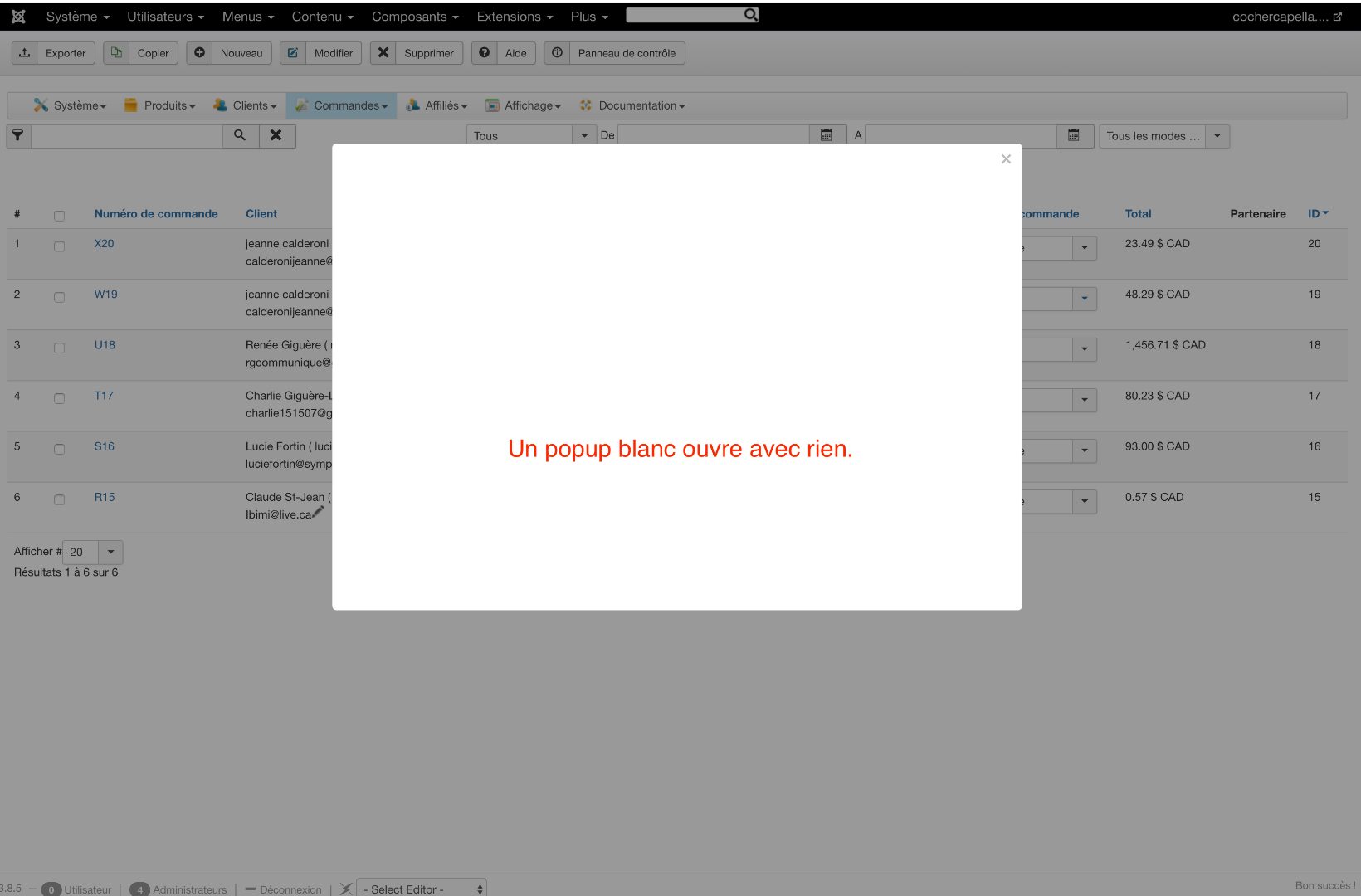Click the filter funnel icon

click(x=17, y=135)
